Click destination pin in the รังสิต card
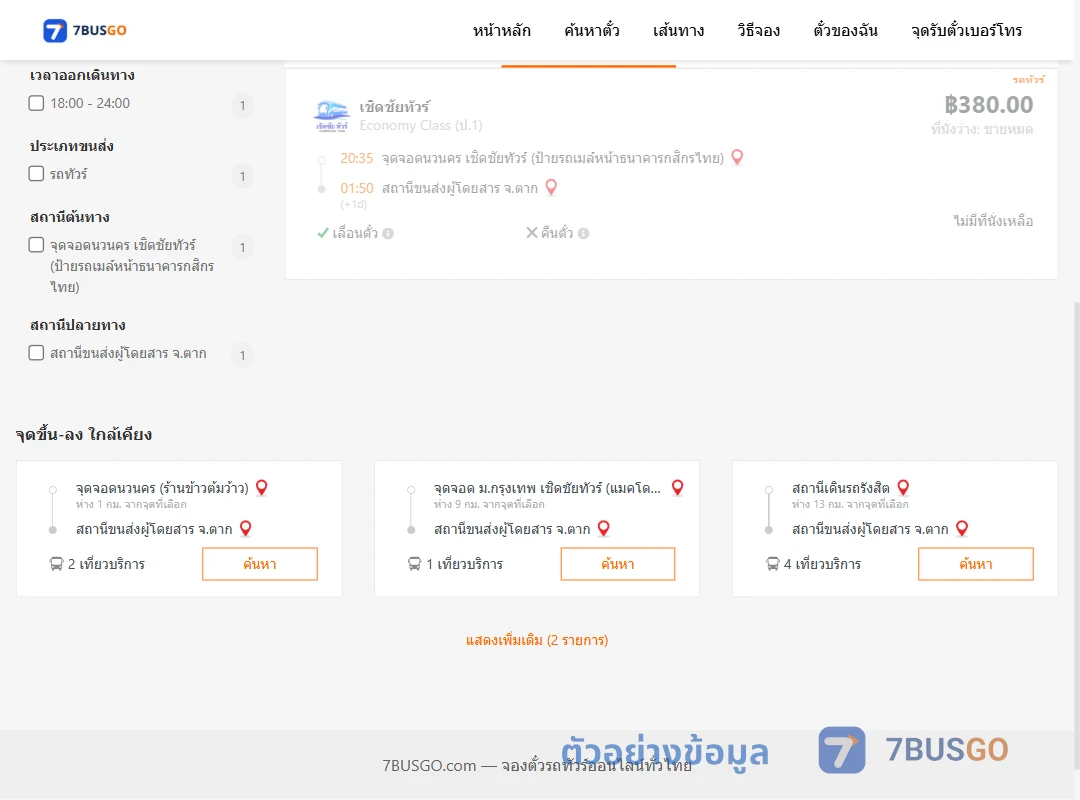The height and width of the screenshot is (800, 1080). point(962,529)
